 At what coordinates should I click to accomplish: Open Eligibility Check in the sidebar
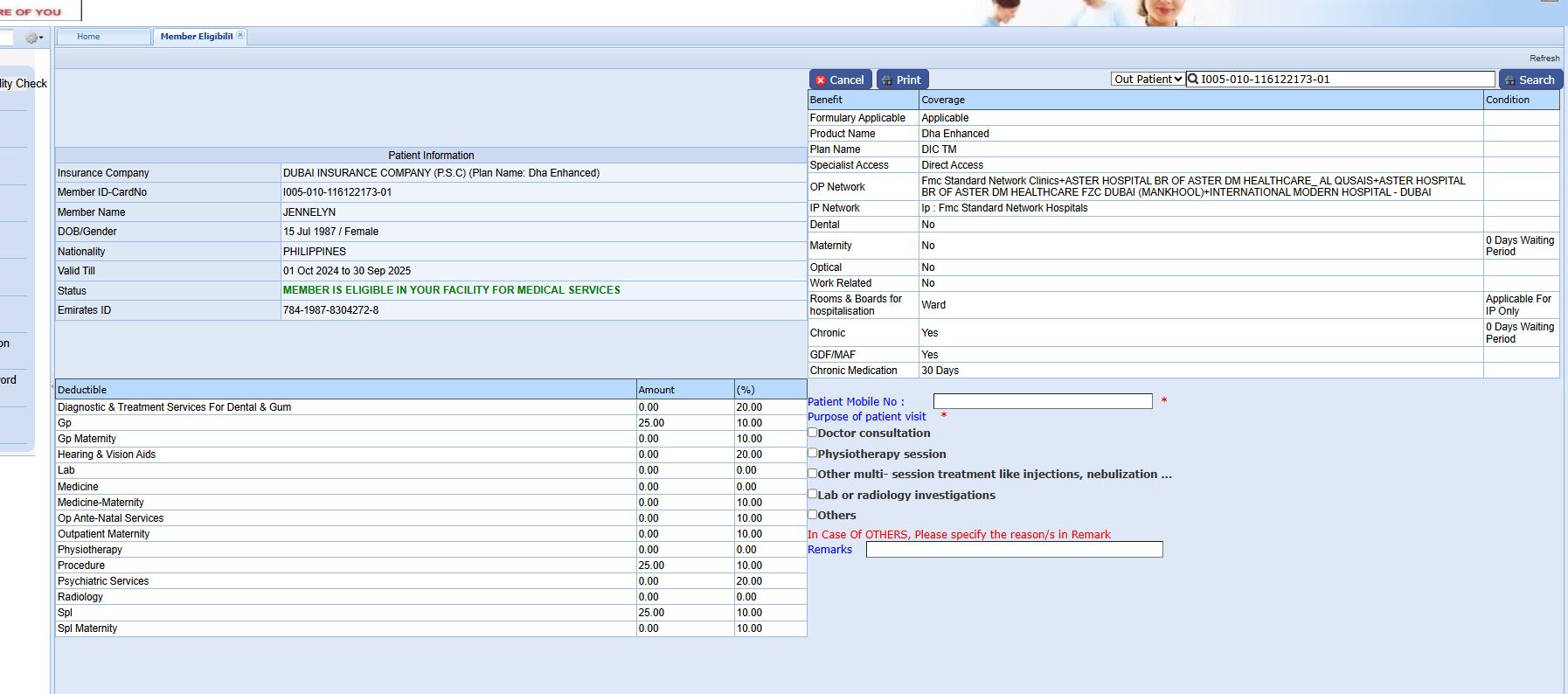pos(24,84)
